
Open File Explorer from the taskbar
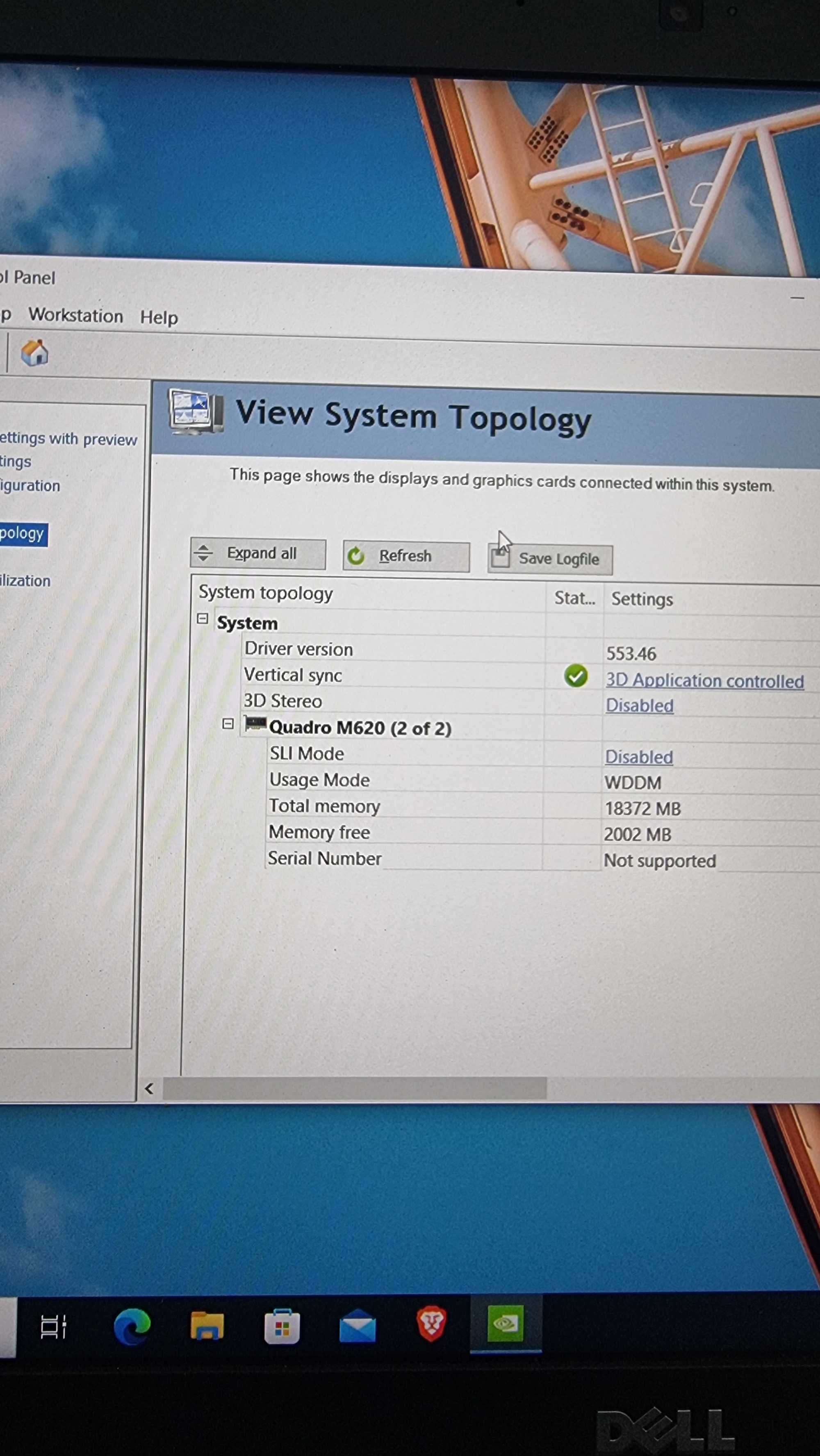click(x=207, y=1326)
